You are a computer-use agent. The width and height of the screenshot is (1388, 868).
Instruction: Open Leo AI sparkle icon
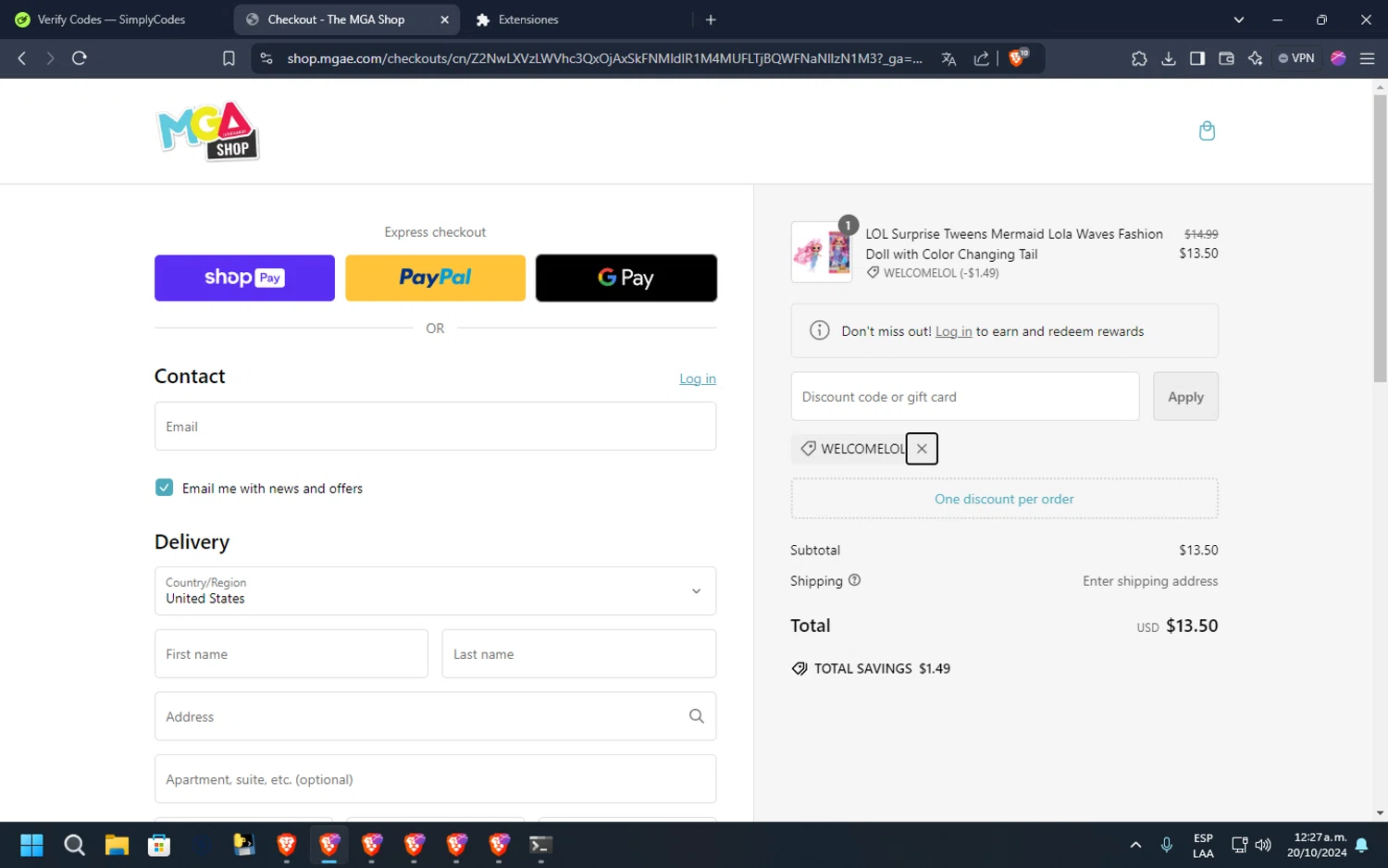(1255, 58)
